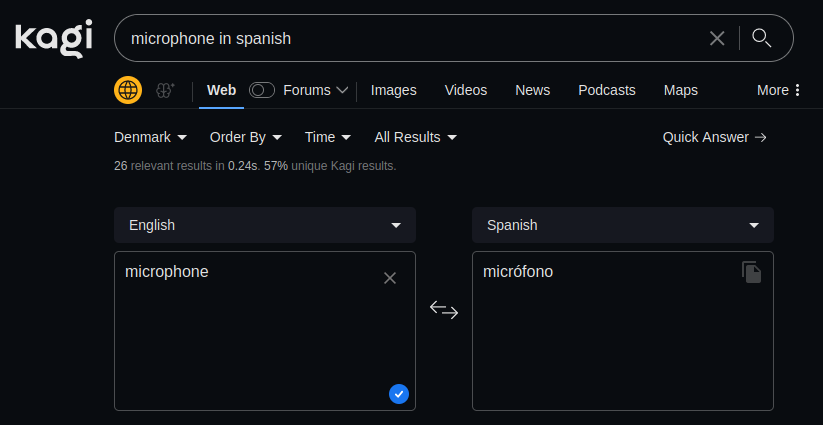The height and width of the screenshot is (425, 823).
Task: Open the Denmark region dropdown
Action: click(x=150, y=137)
